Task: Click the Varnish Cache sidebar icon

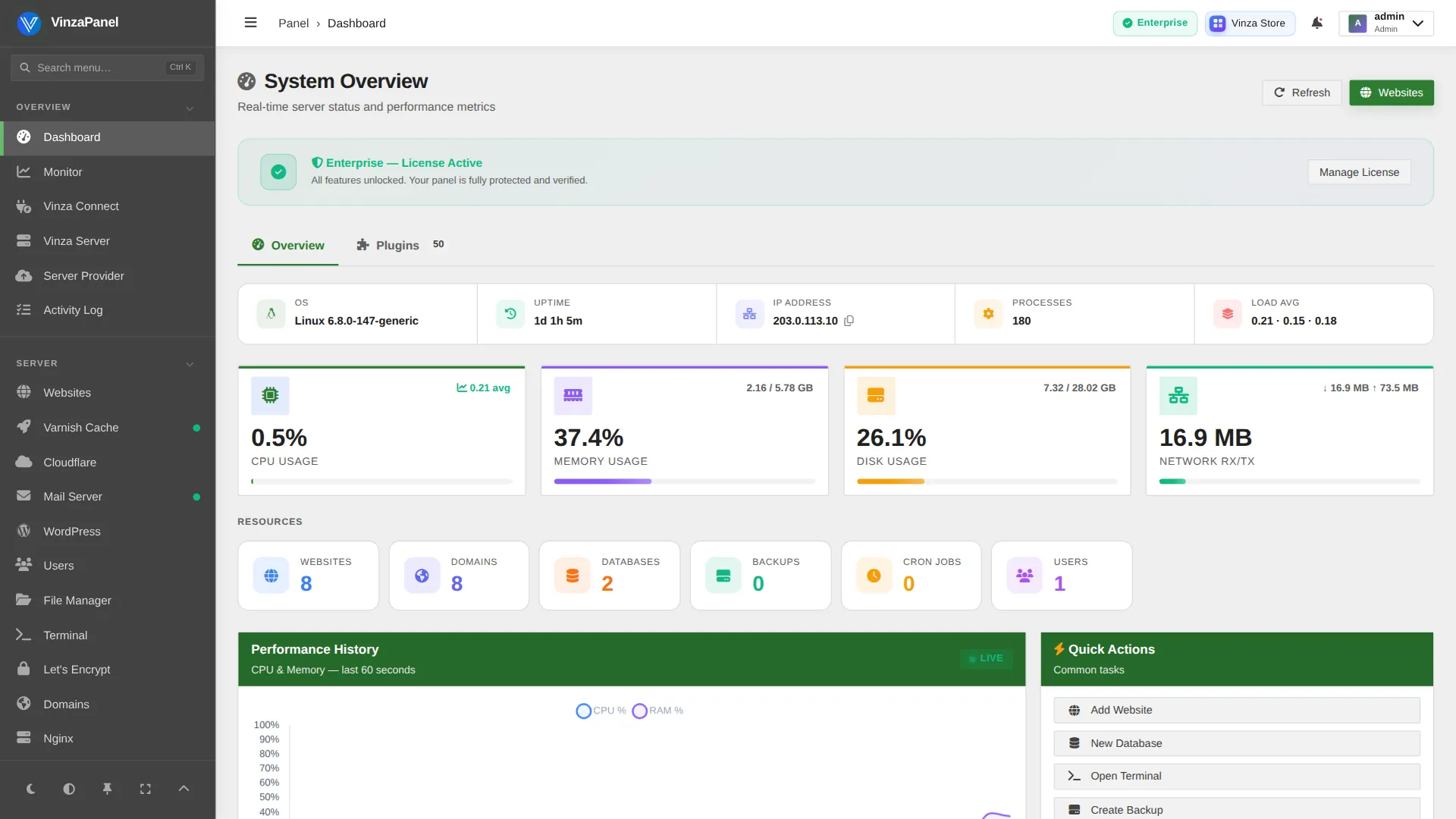Action: pos(24,427)
